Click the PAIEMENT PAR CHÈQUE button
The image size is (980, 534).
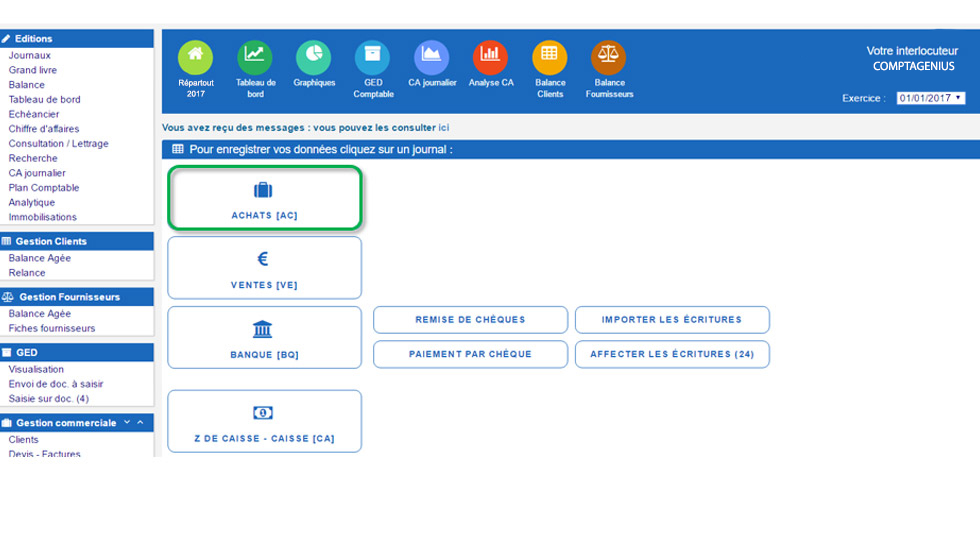(x=470, y=354)
